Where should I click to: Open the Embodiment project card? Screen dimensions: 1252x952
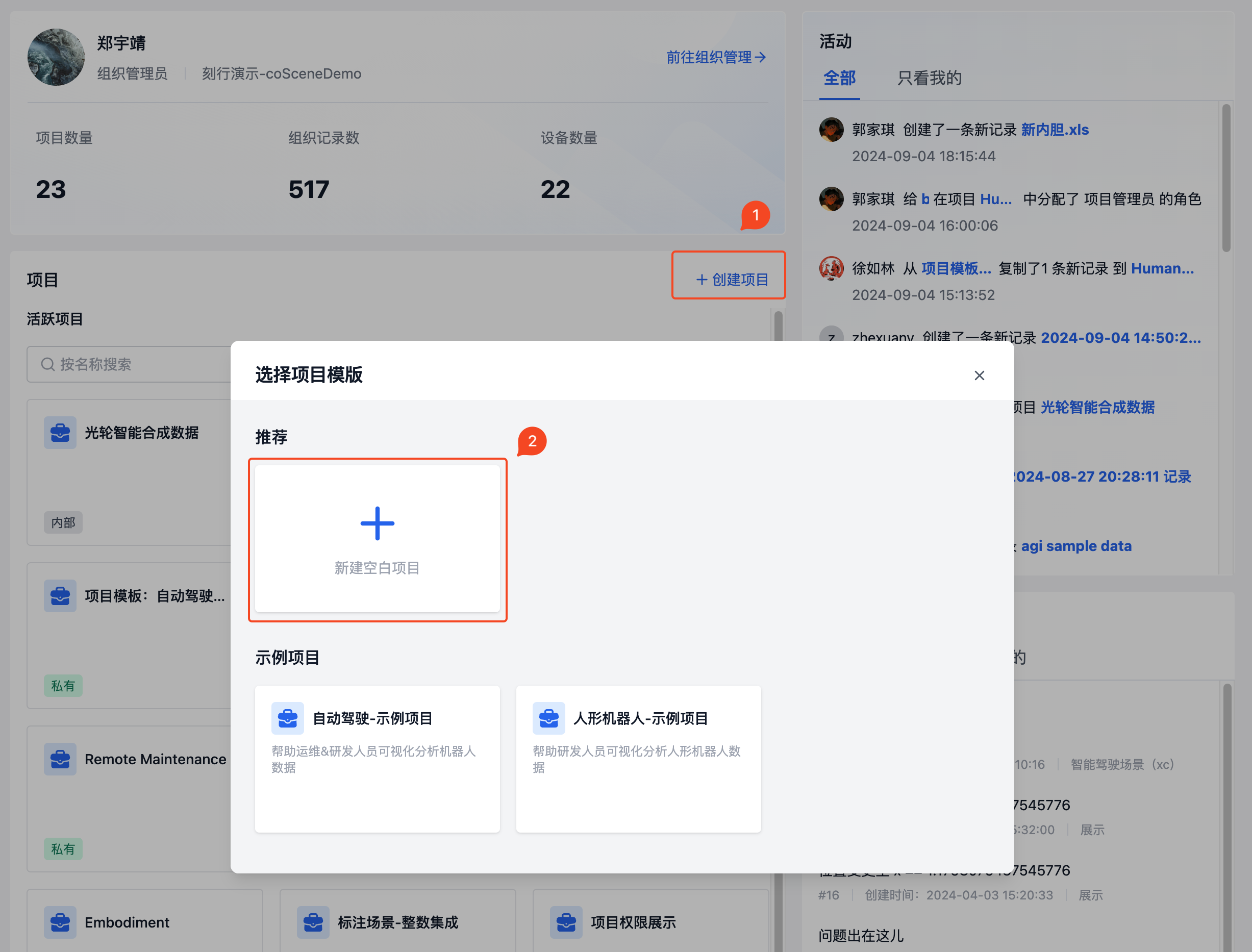(x=144, y=921)
